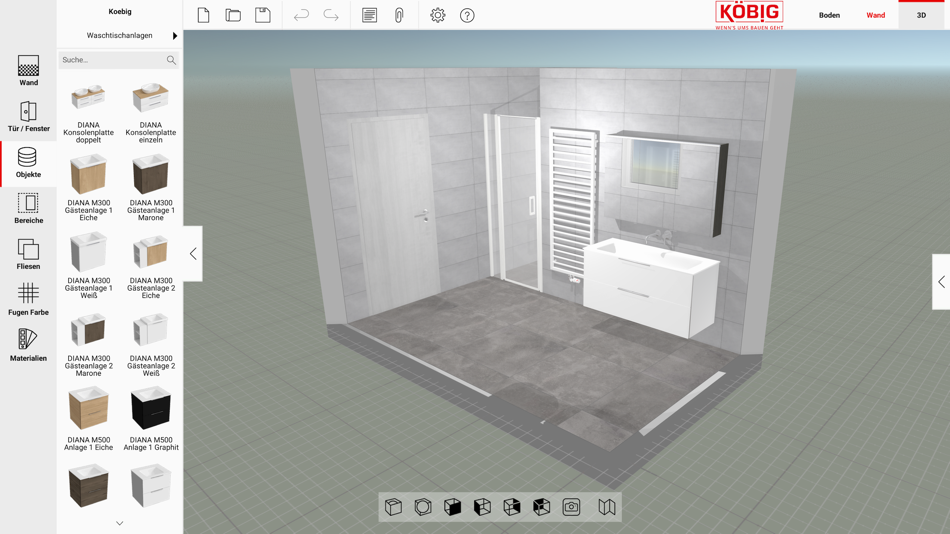Screen dimensions: 950x534
Task: Switch to the 3D view tab
Action: pos(922,15)
